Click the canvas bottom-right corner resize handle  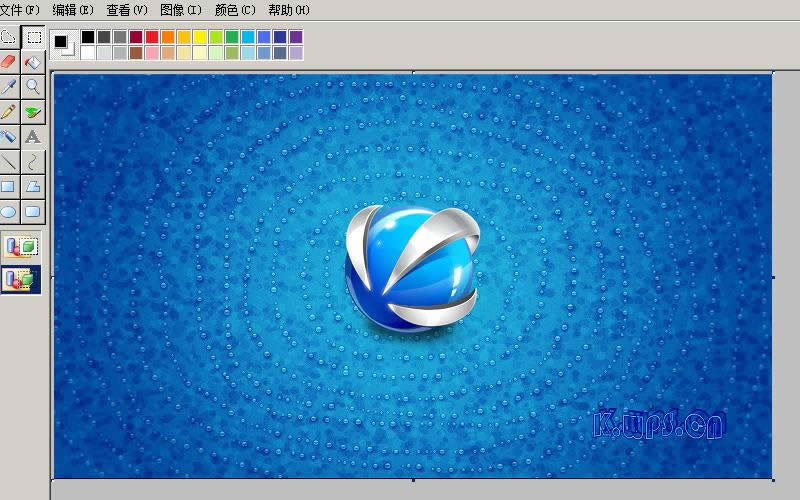773,480
